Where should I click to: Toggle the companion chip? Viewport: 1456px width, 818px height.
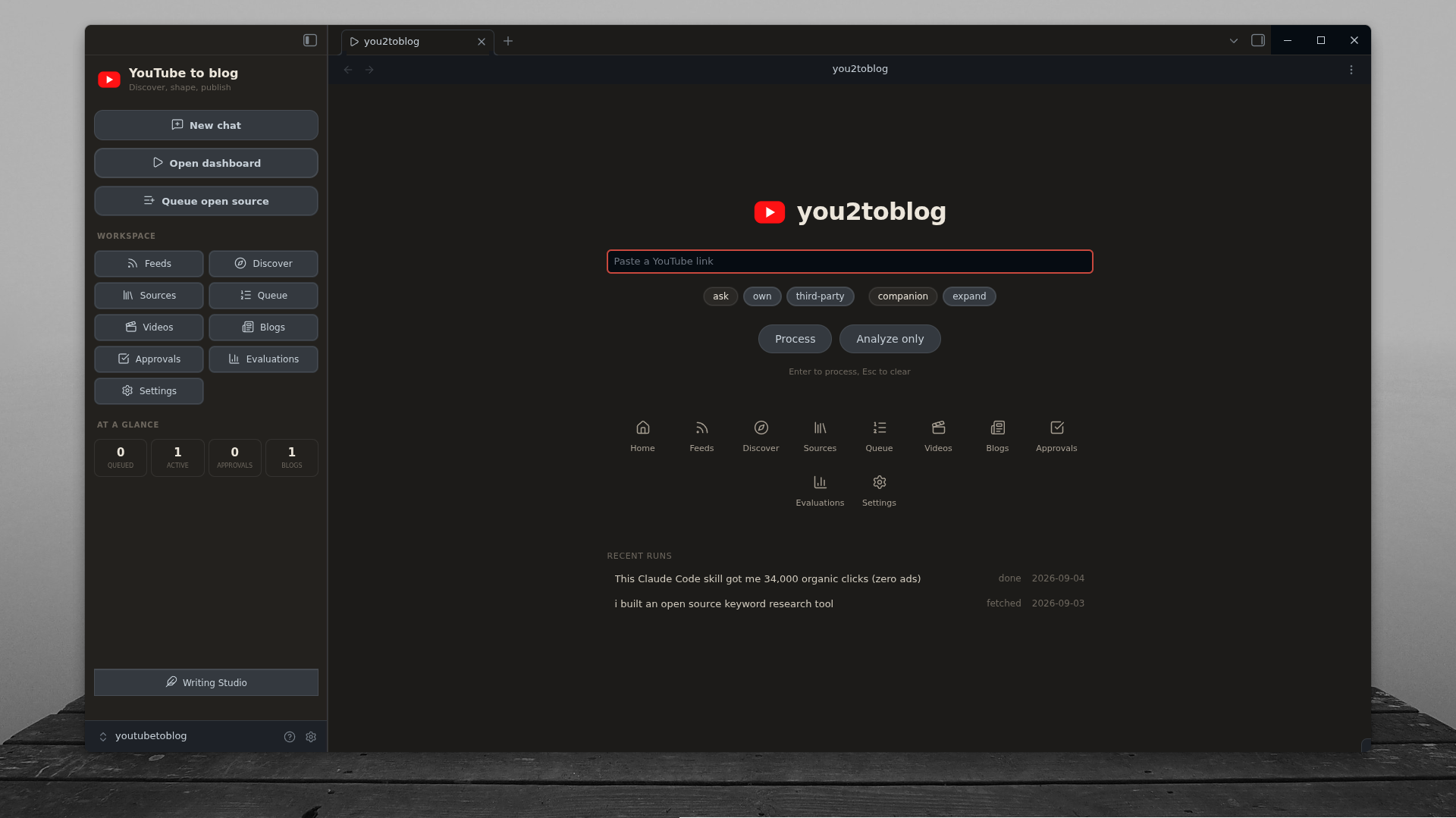pyautogui.click(x=902, y=296)
